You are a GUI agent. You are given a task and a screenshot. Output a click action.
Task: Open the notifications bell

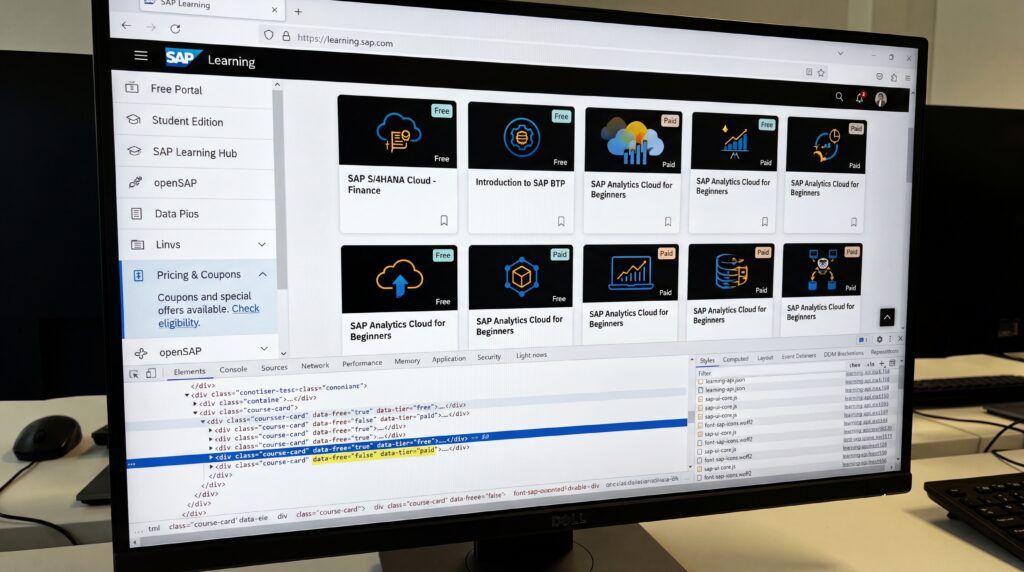(859, 98)
